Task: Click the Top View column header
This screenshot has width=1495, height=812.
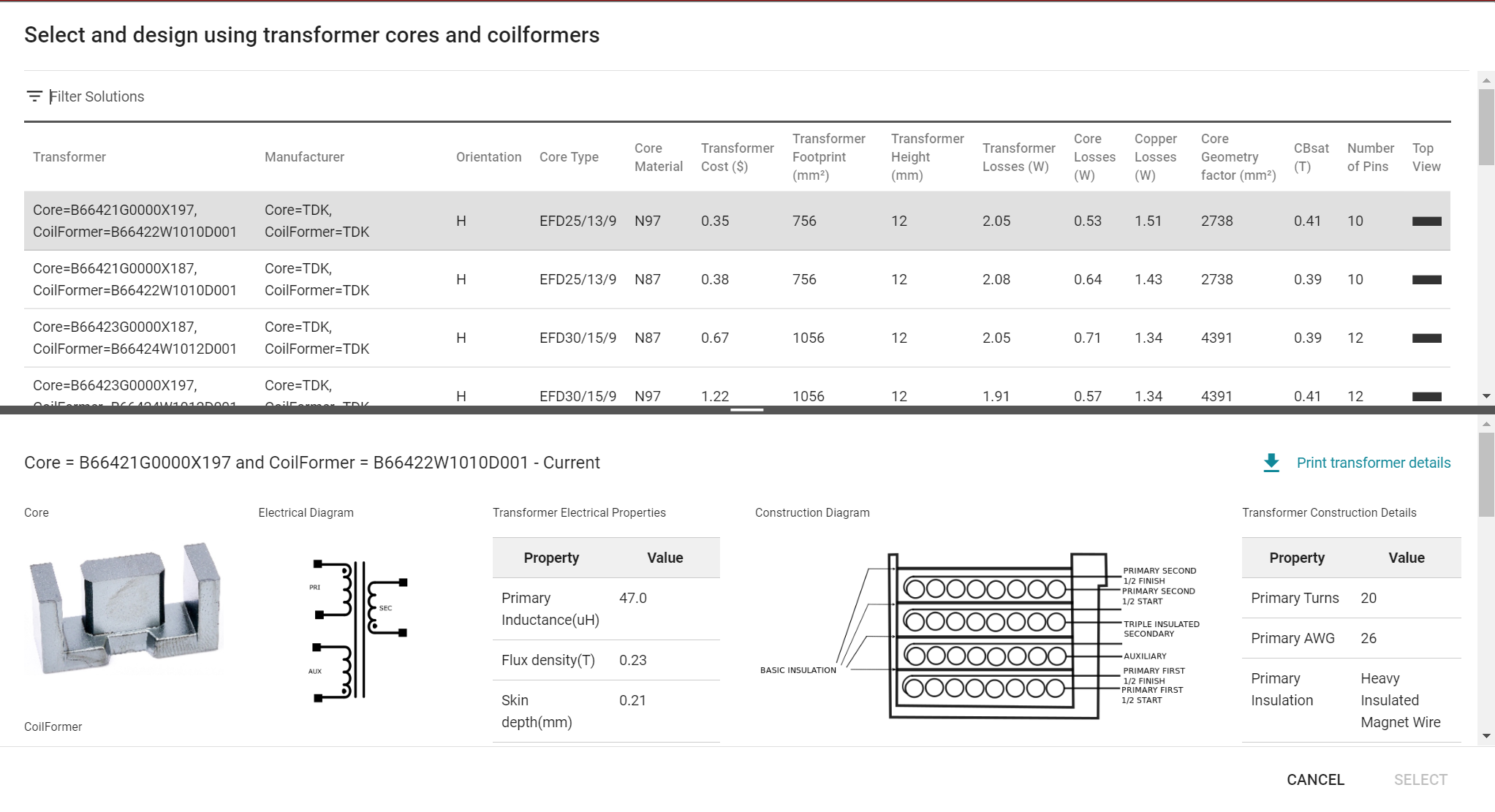Action: pyautogui.click(x=1426, y=157)
